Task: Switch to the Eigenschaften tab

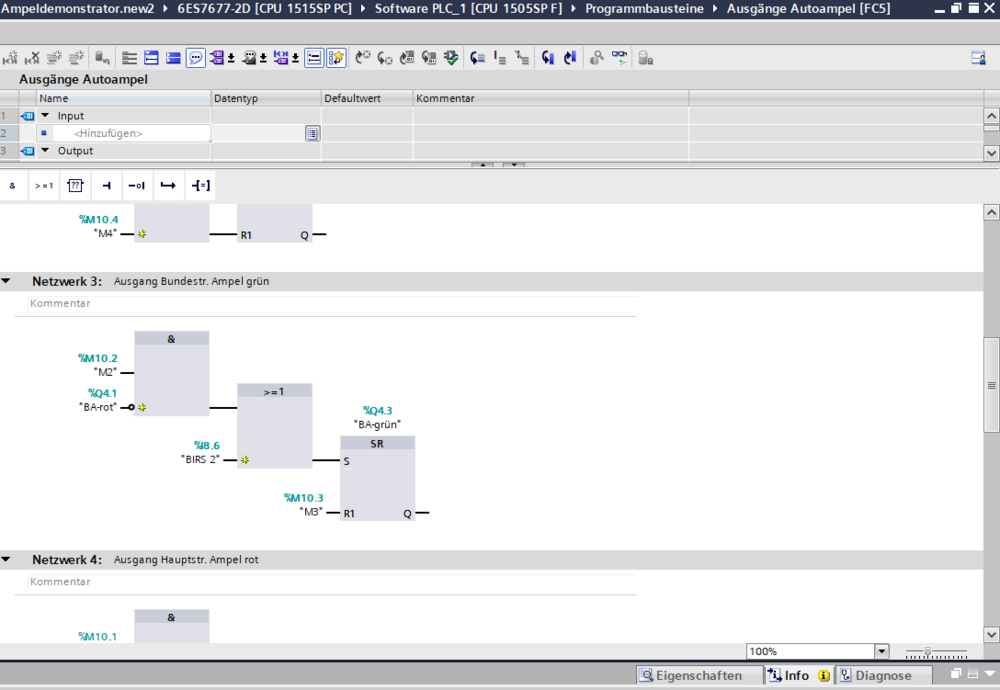Action: click(x=697, y=675)
